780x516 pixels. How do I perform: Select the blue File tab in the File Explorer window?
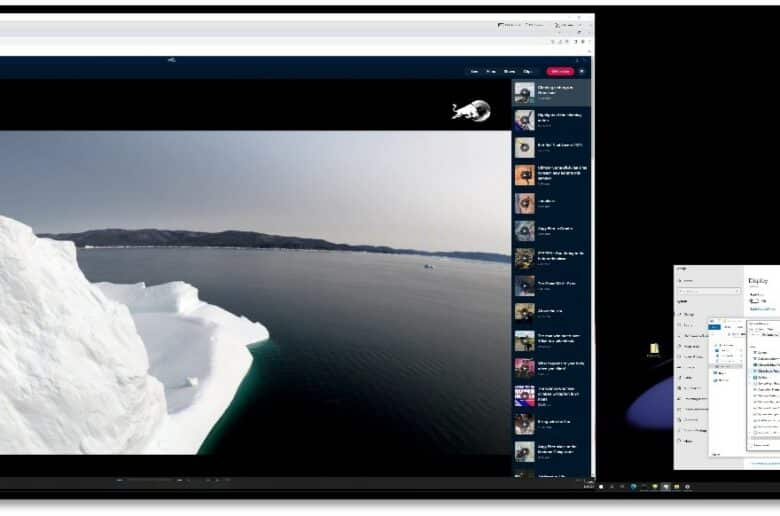coord(714,327)
